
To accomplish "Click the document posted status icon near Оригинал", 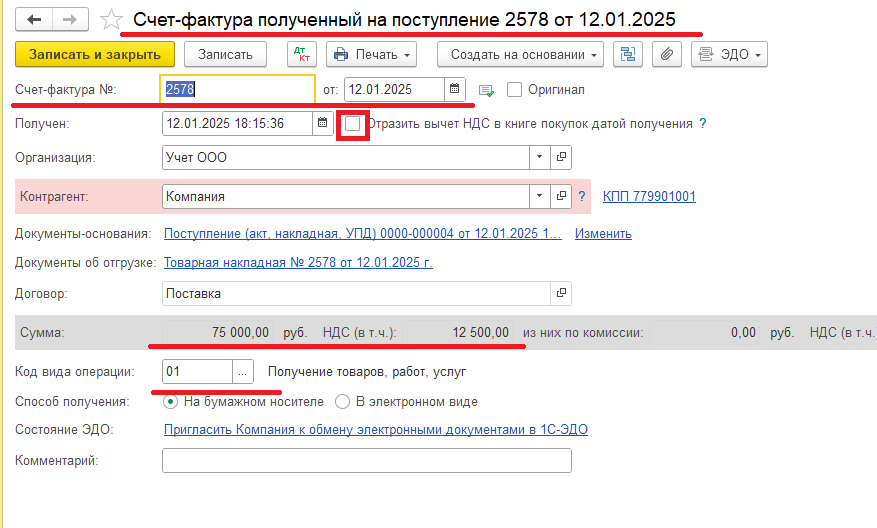I will tap(486, 90).
